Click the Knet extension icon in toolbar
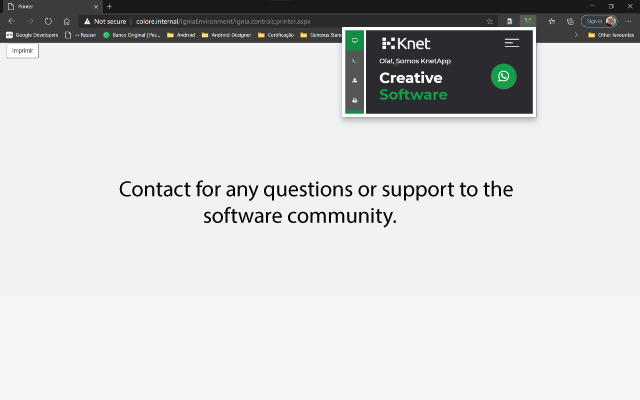Viewport: 640px width, 400px height. point(528,21)
